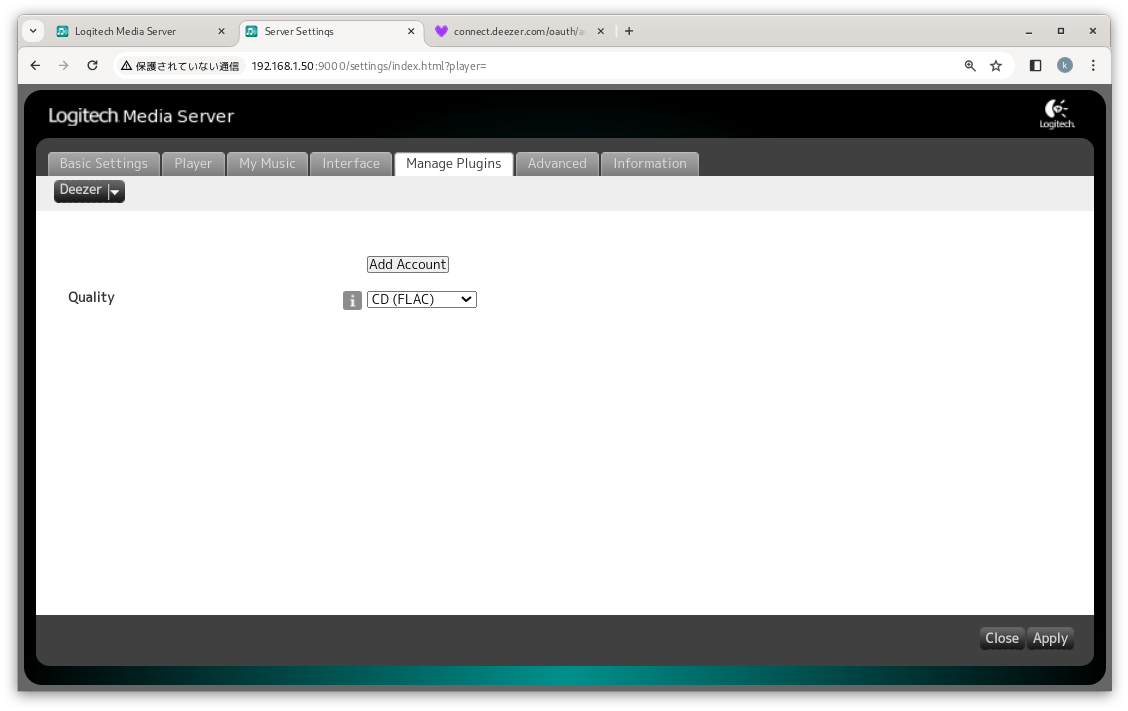
Task: Select the Manage Plugins tab
Action: coord(453,163)
